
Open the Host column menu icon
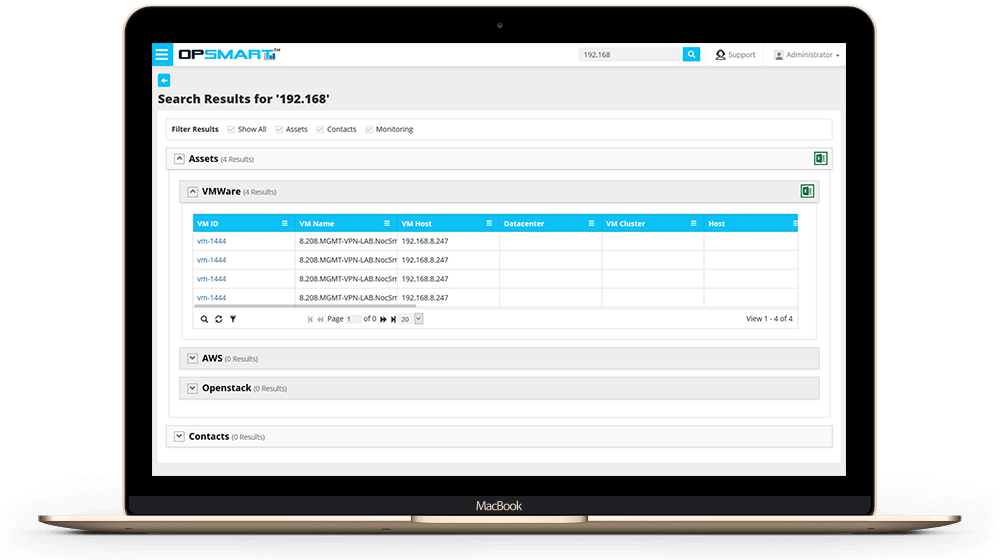(795, 223)
